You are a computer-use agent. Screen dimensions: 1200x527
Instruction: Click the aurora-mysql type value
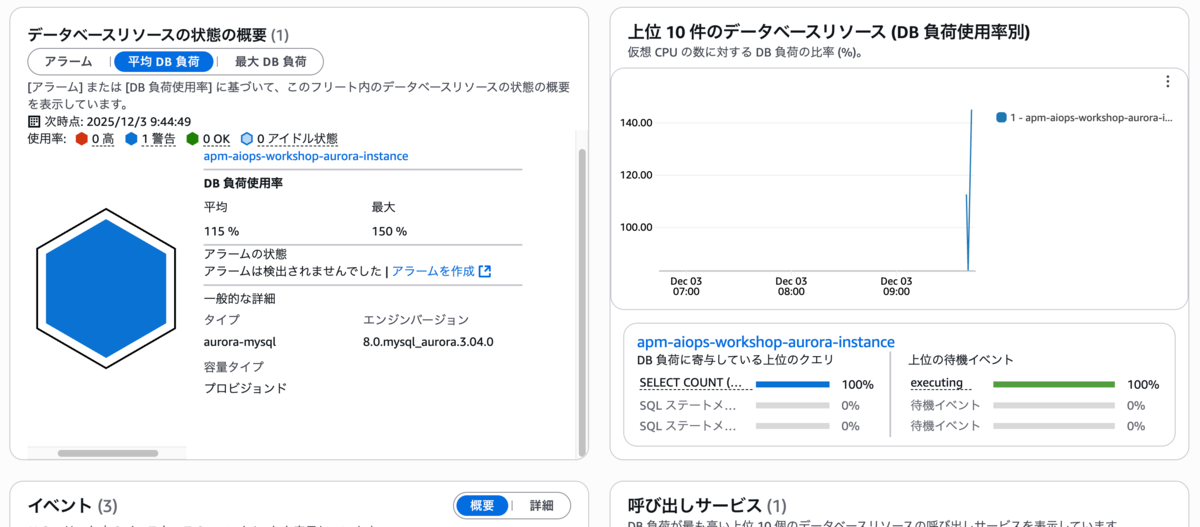click(x=240, y=342)
